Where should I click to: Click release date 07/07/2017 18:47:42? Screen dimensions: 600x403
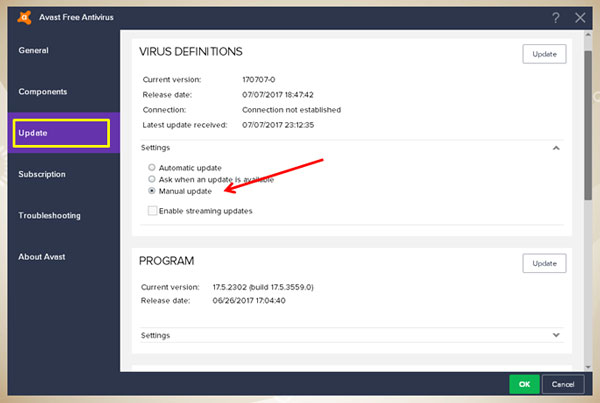(x=278, y=95)
